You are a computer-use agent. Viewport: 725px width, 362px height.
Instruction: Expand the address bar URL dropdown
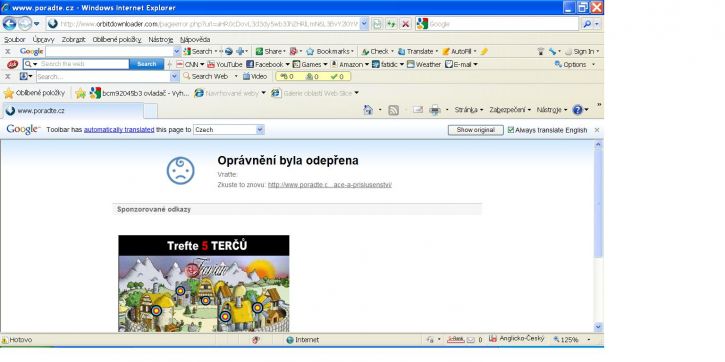(x=364, y=24)
